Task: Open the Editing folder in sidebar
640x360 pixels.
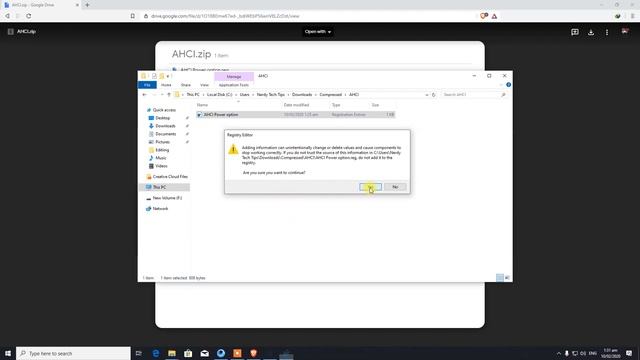Action: coord(162,150)
